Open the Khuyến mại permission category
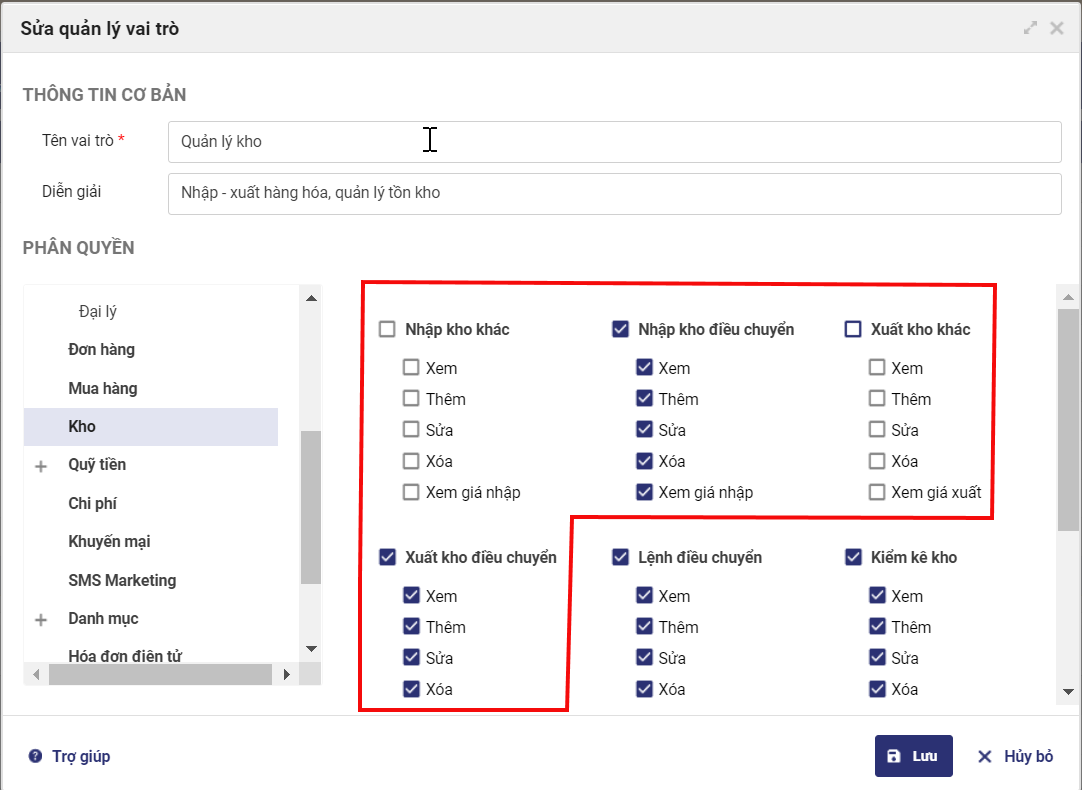The height and width of the screenshot is (790, 1082). [109, 542]
